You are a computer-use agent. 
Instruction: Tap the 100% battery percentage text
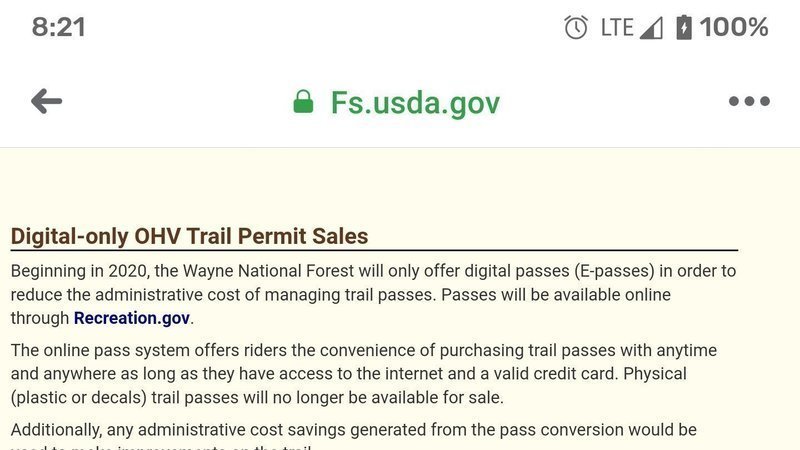coord(734,28)
